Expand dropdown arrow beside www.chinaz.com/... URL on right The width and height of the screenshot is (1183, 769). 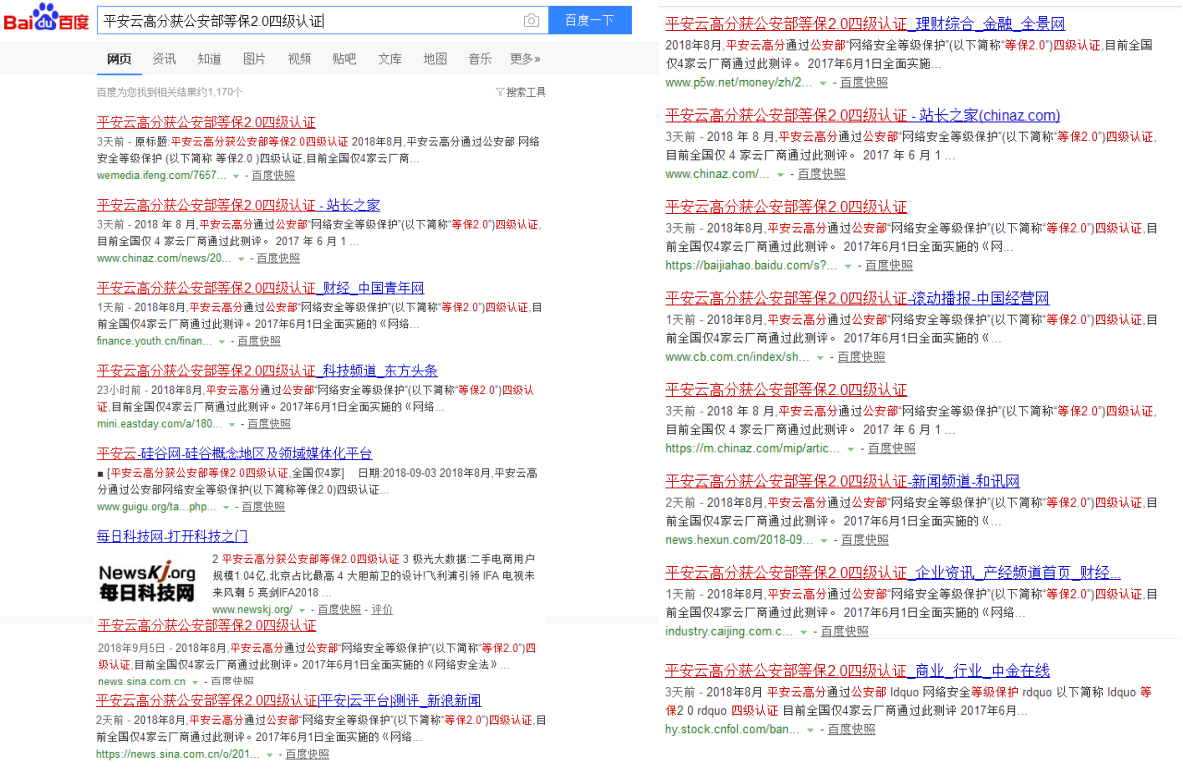781,175
